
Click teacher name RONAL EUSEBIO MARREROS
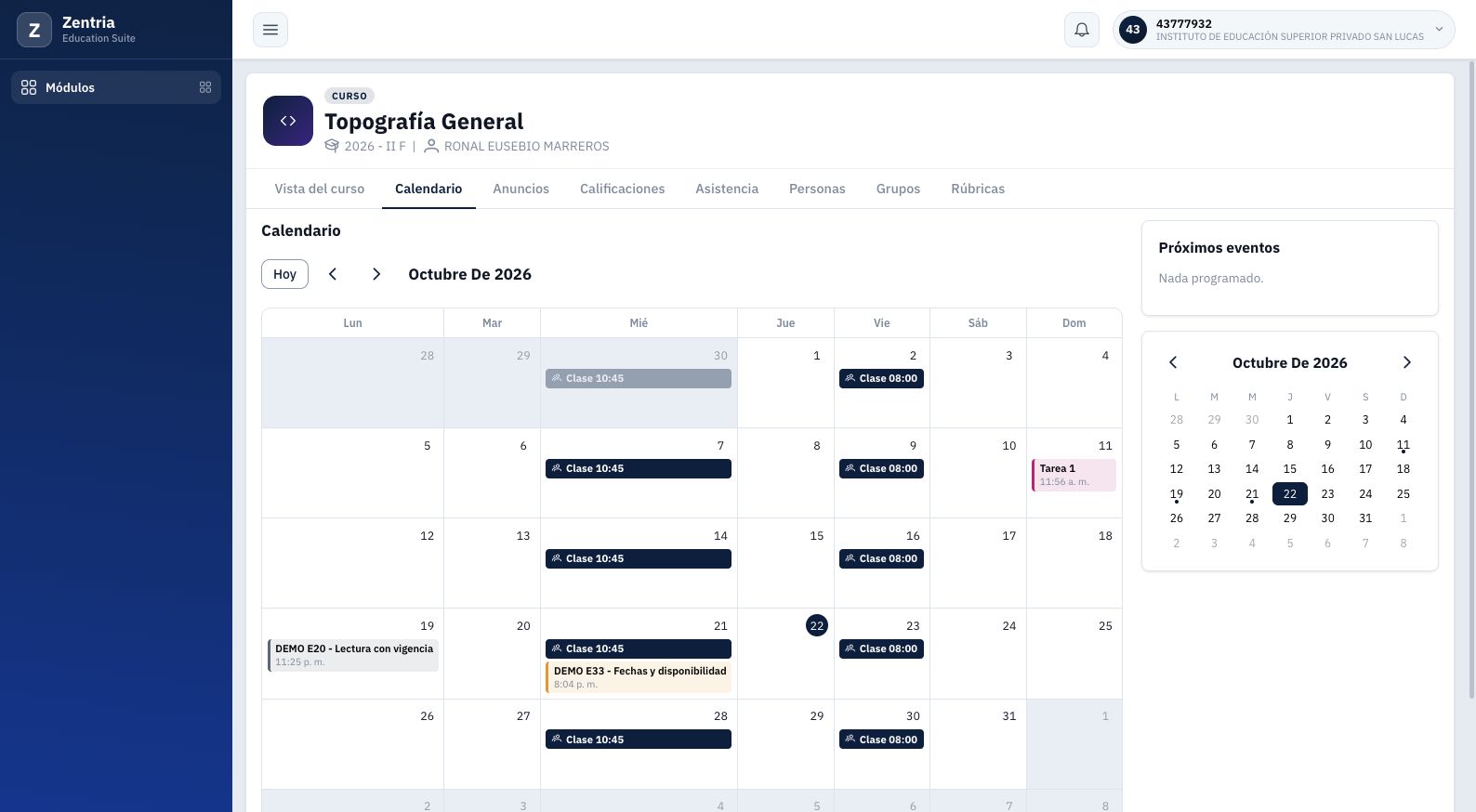point(527,146)
